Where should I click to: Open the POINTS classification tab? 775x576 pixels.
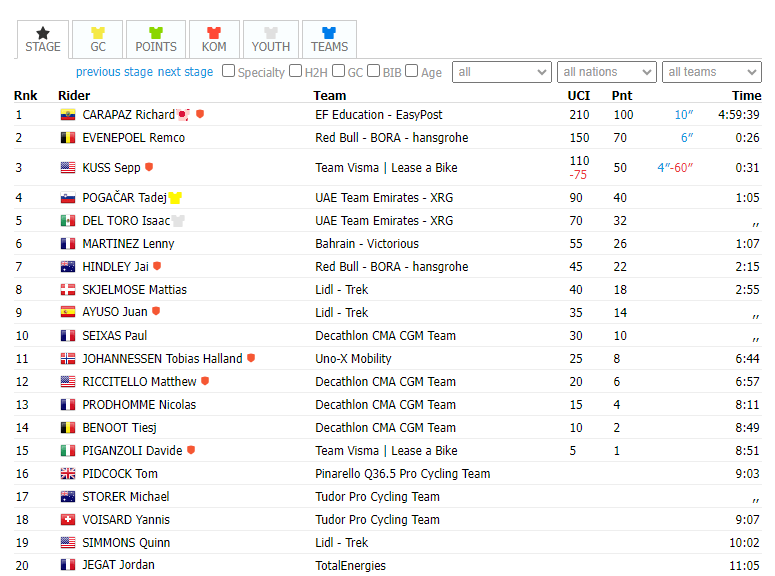click(x=156, y=40)
